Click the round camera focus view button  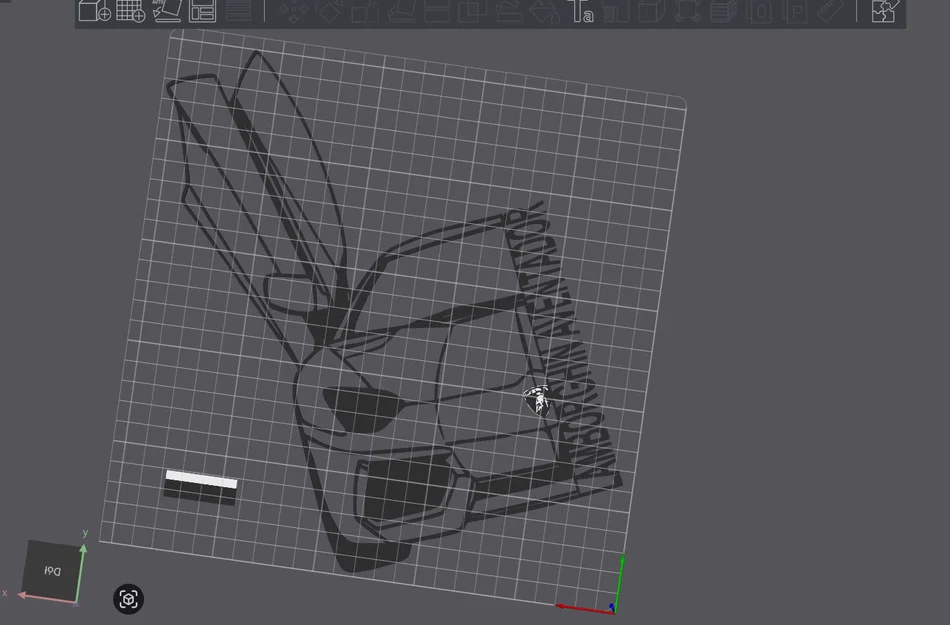click(128, 599)
